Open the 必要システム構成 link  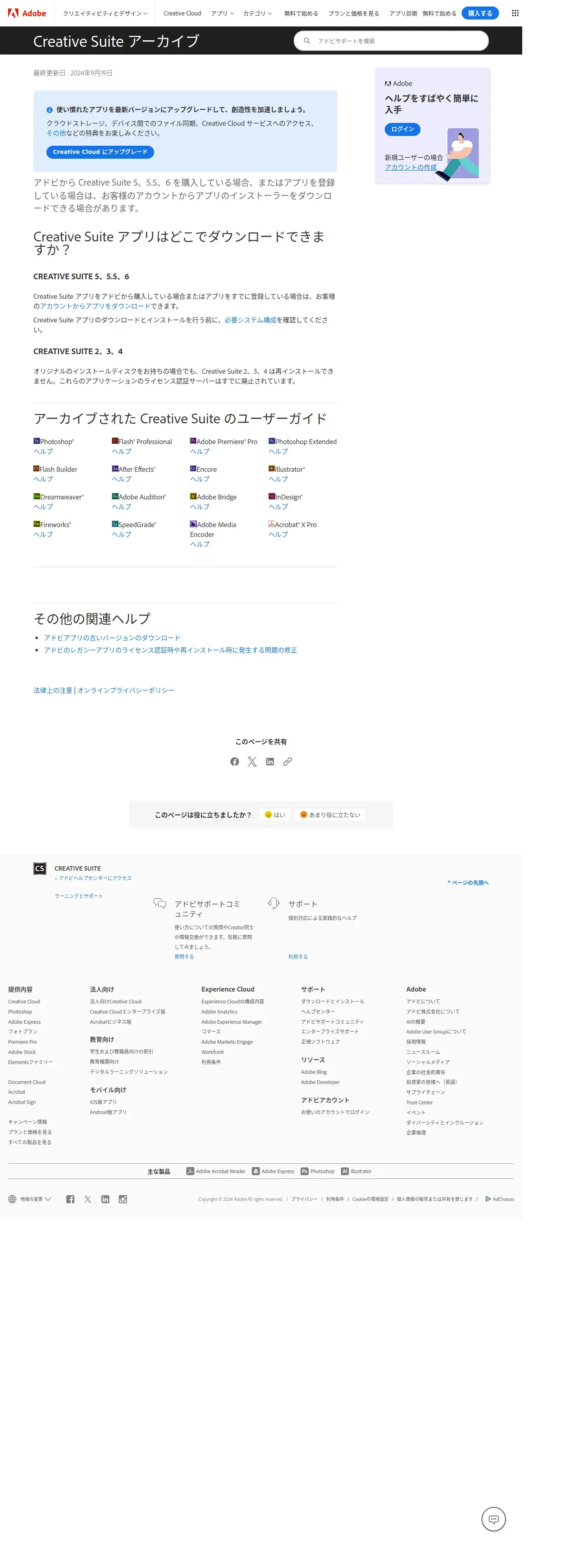tap(251, 320)
